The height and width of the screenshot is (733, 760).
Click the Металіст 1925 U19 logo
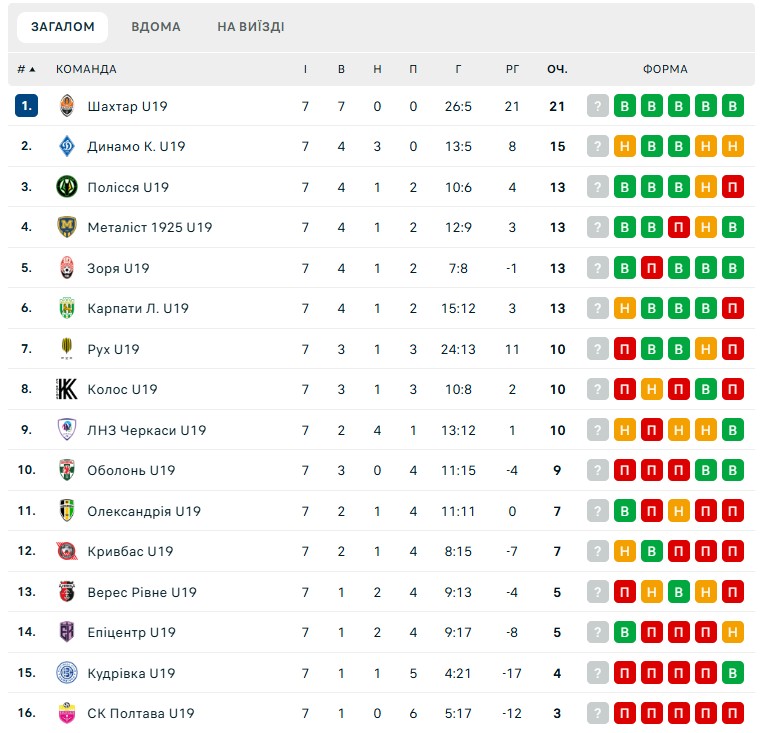67,227
